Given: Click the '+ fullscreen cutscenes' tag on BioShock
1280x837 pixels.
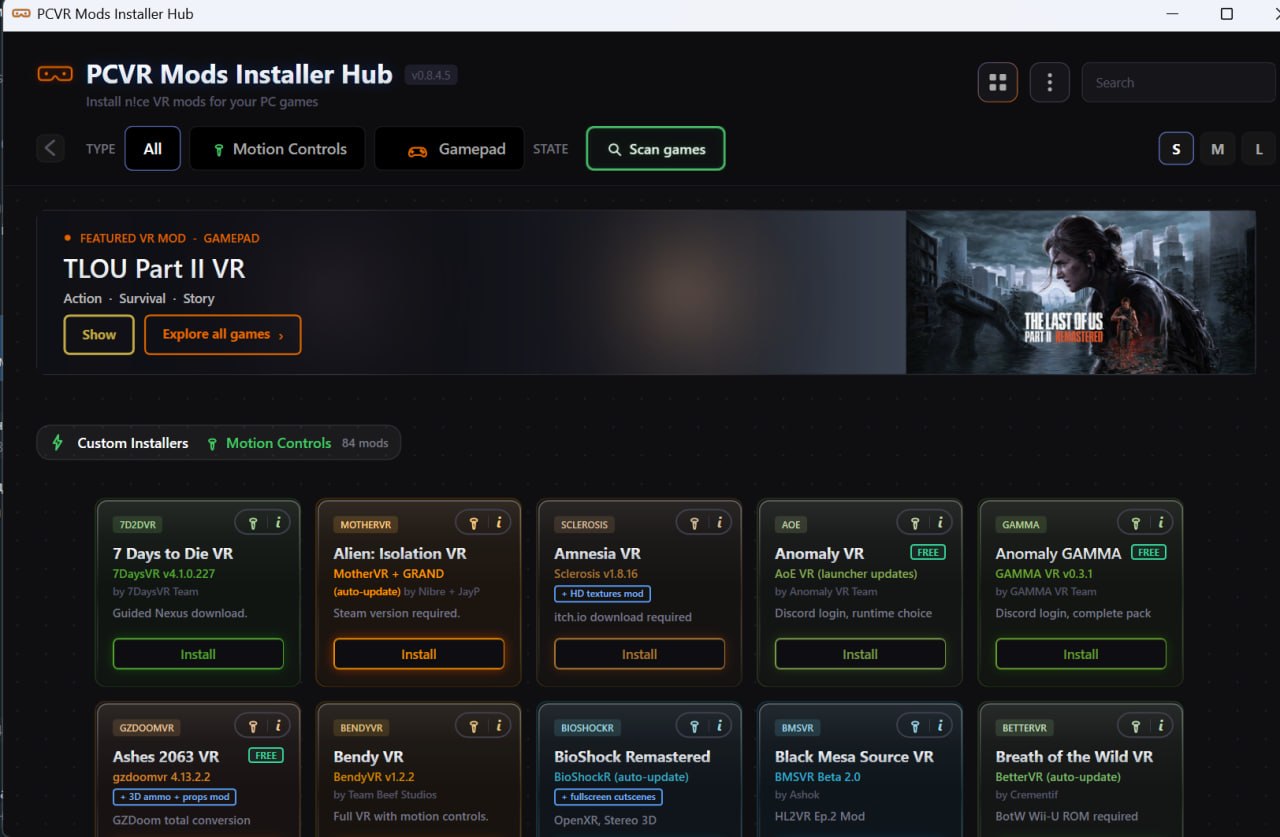Looking at the screenshot, I should pos(608,797).
